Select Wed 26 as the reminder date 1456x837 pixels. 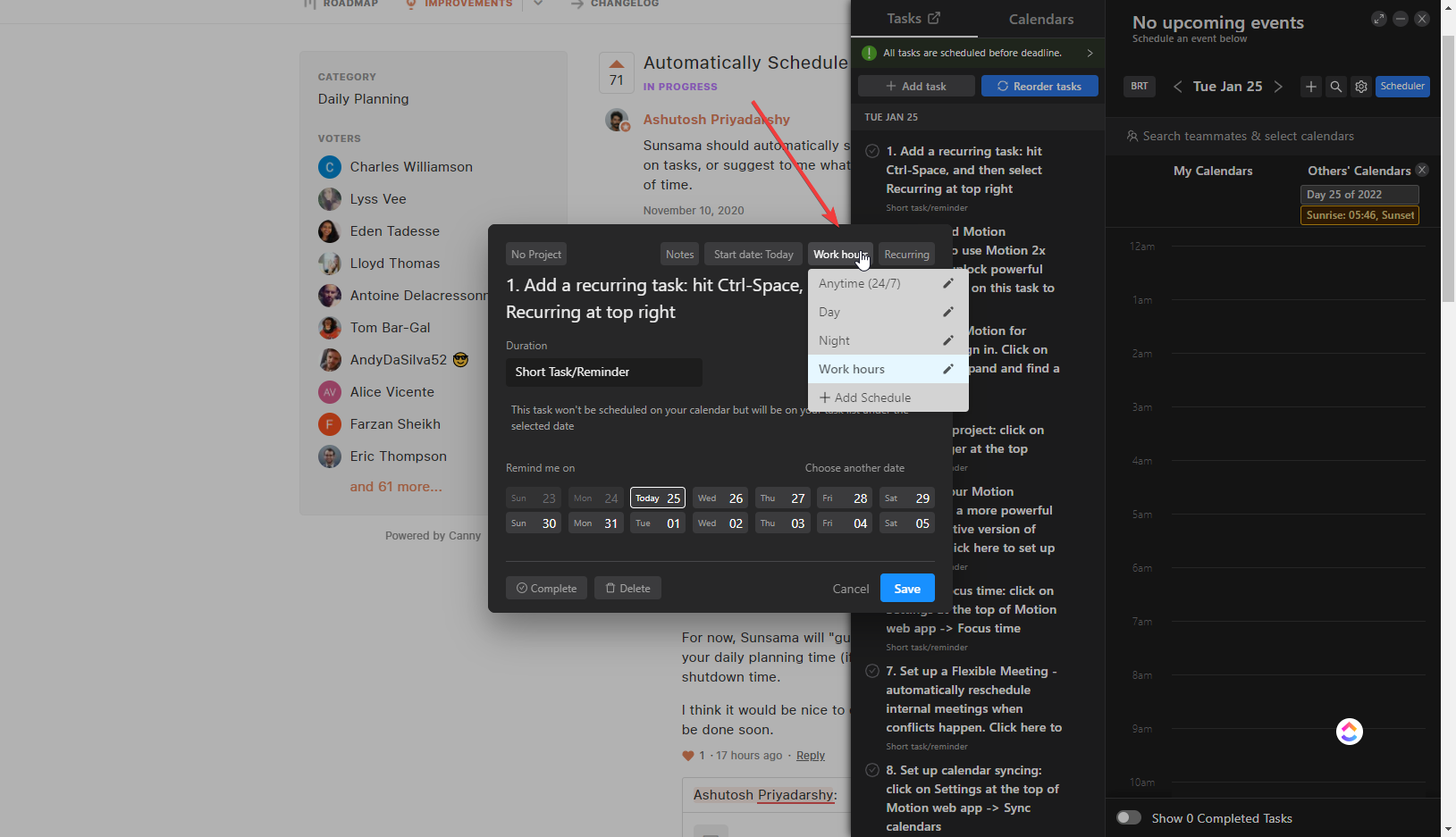tap(720, 498)
